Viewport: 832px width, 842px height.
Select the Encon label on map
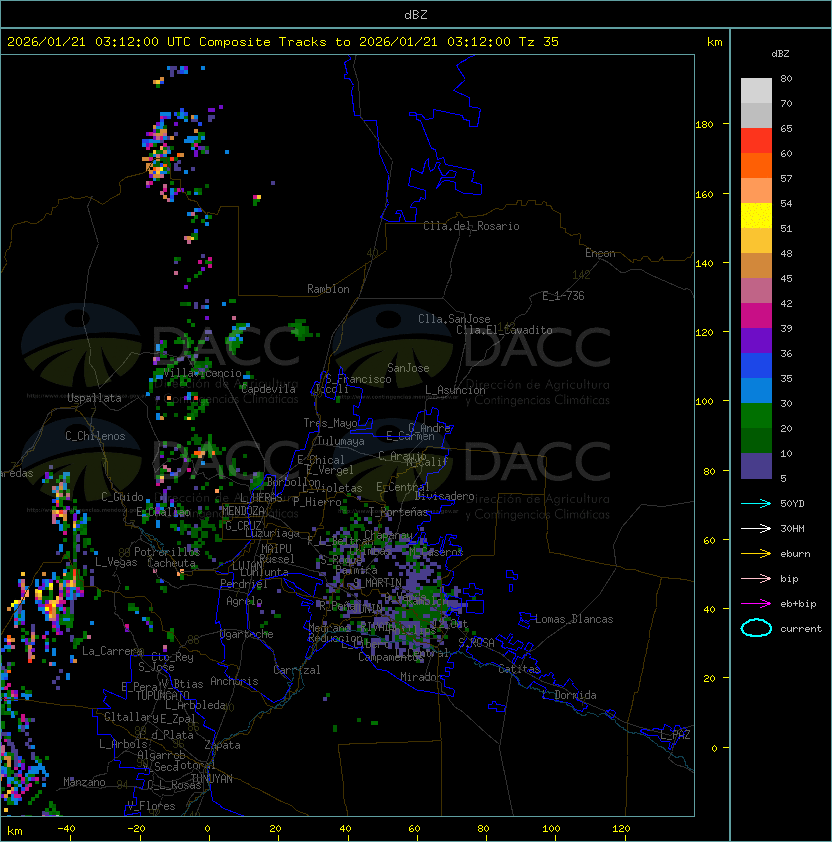(x=600, y=253)
